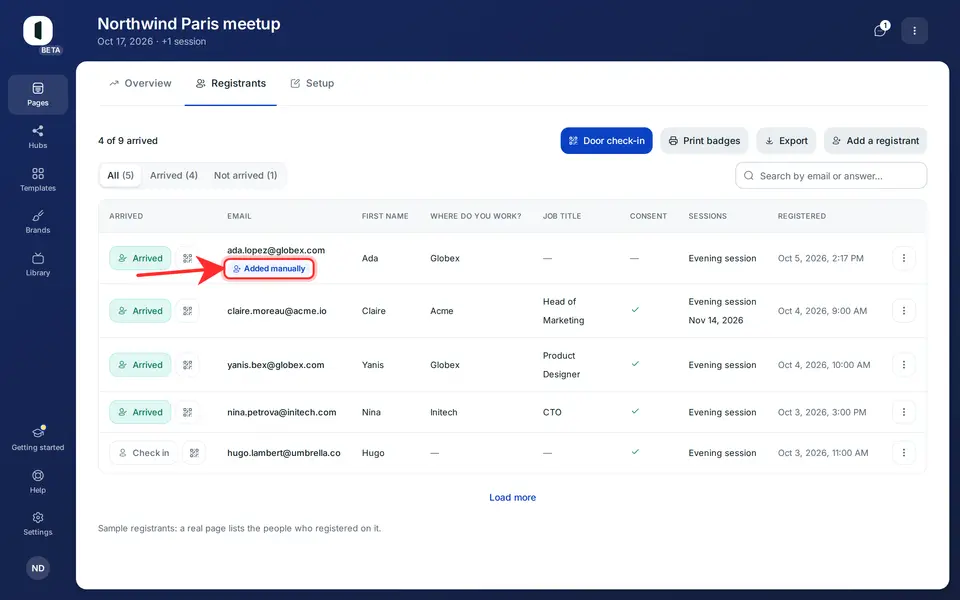Toggle Arrived status for Claire
The width and height of the screenshot is (960, 600).
(140, 311)
